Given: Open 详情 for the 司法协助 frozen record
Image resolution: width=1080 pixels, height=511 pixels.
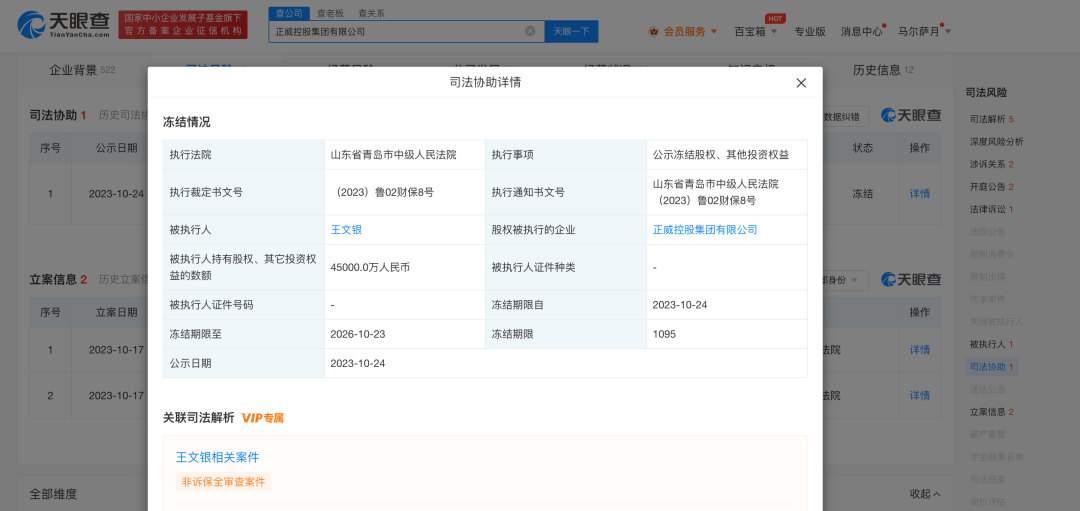Looking at the screenshot, I should click(x=920, y=194).
